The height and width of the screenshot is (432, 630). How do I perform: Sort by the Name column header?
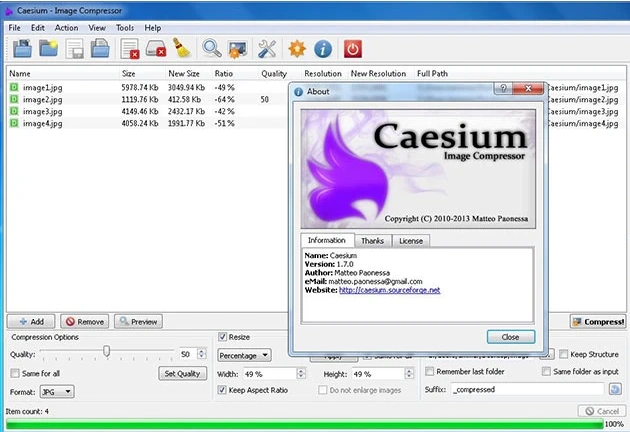(x=63, y=74)
